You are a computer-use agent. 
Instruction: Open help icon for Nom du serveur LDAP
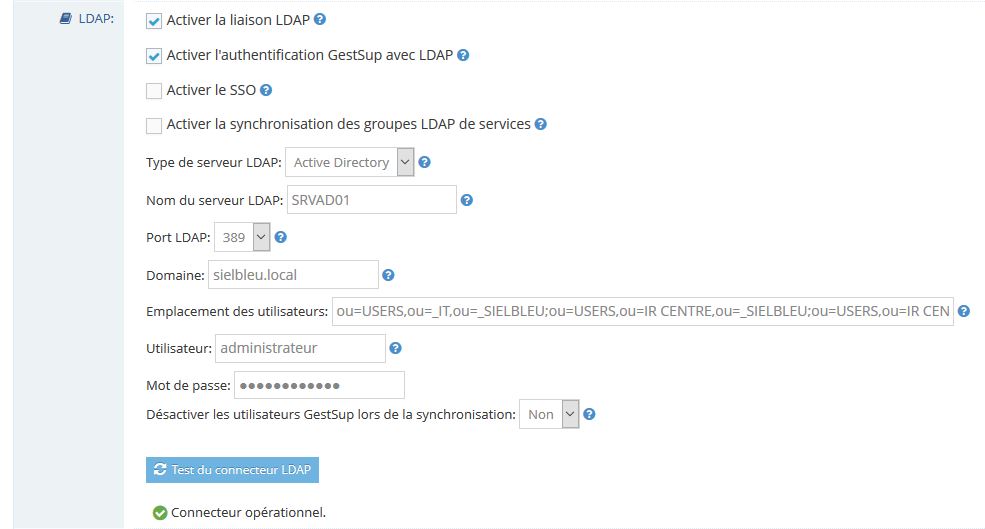pyautogui.click(x=467, y=200)
